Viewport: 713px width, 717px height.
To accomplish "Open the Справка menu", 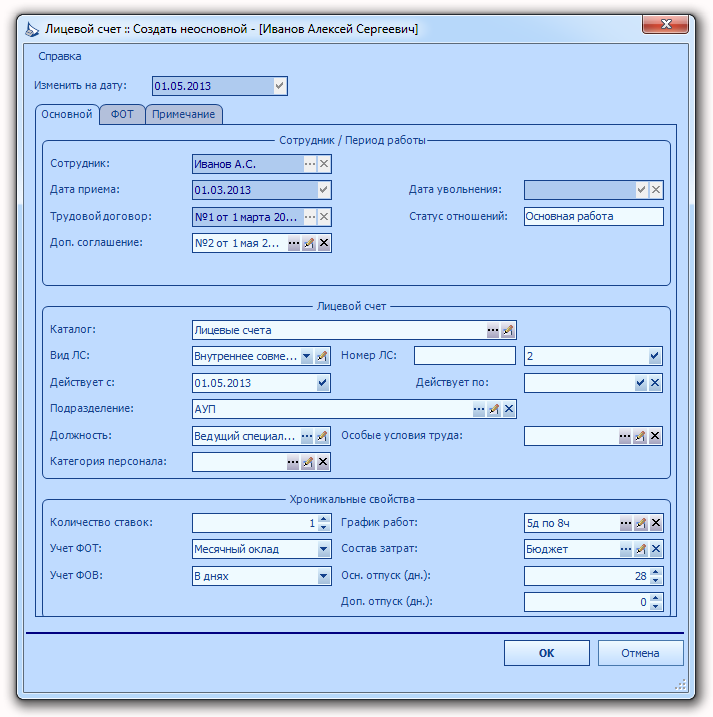I will point(60,56).
